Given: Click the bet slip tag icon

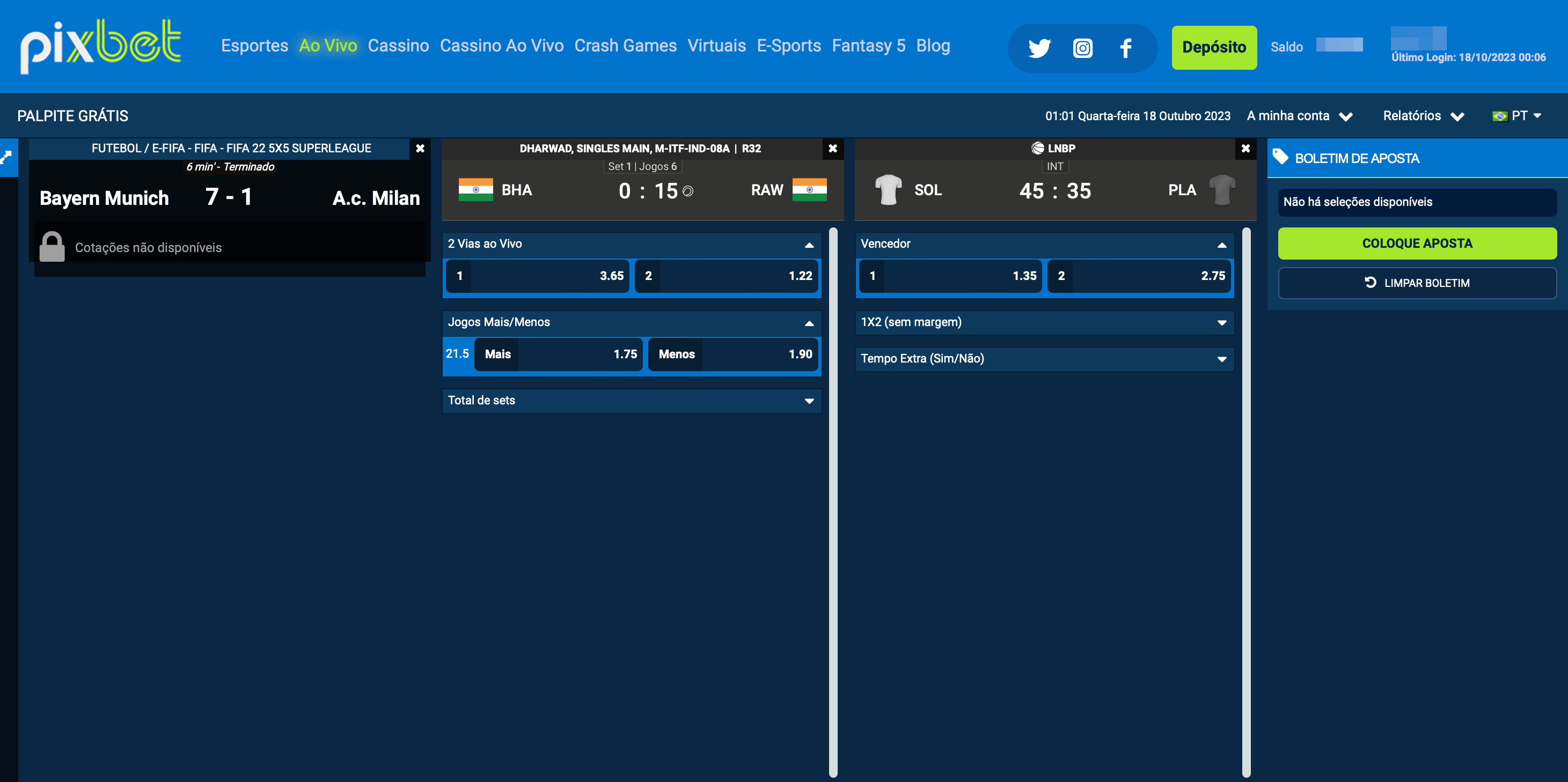Looking at the screenshot, I should pyautogui.click(x=1280, y=157).
